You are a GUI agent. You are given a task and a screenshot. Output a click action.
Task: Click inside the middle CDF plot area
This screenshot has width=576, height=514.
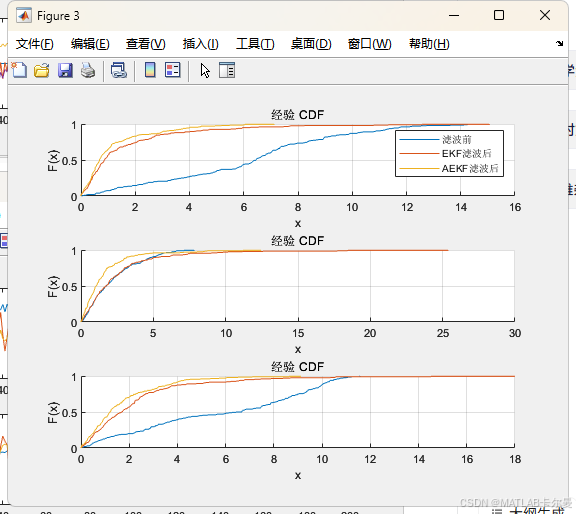click(298, 286)
